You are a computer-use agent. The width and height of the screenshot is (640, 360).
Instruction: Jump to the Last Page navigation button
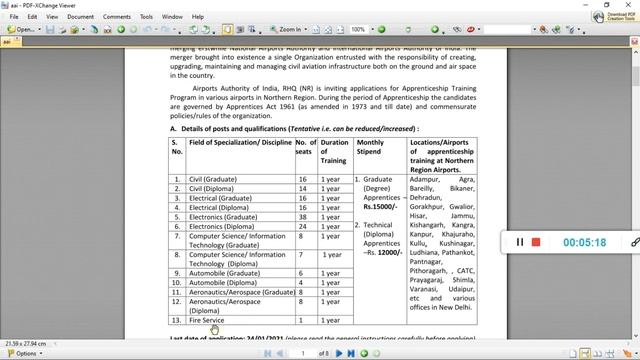(x=351, y=353)
